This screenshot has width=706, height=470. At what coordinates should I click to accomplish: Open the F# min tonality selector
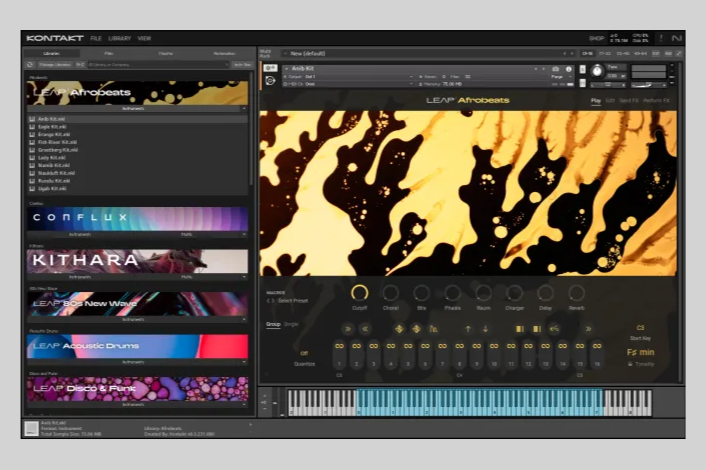(640, 352)
